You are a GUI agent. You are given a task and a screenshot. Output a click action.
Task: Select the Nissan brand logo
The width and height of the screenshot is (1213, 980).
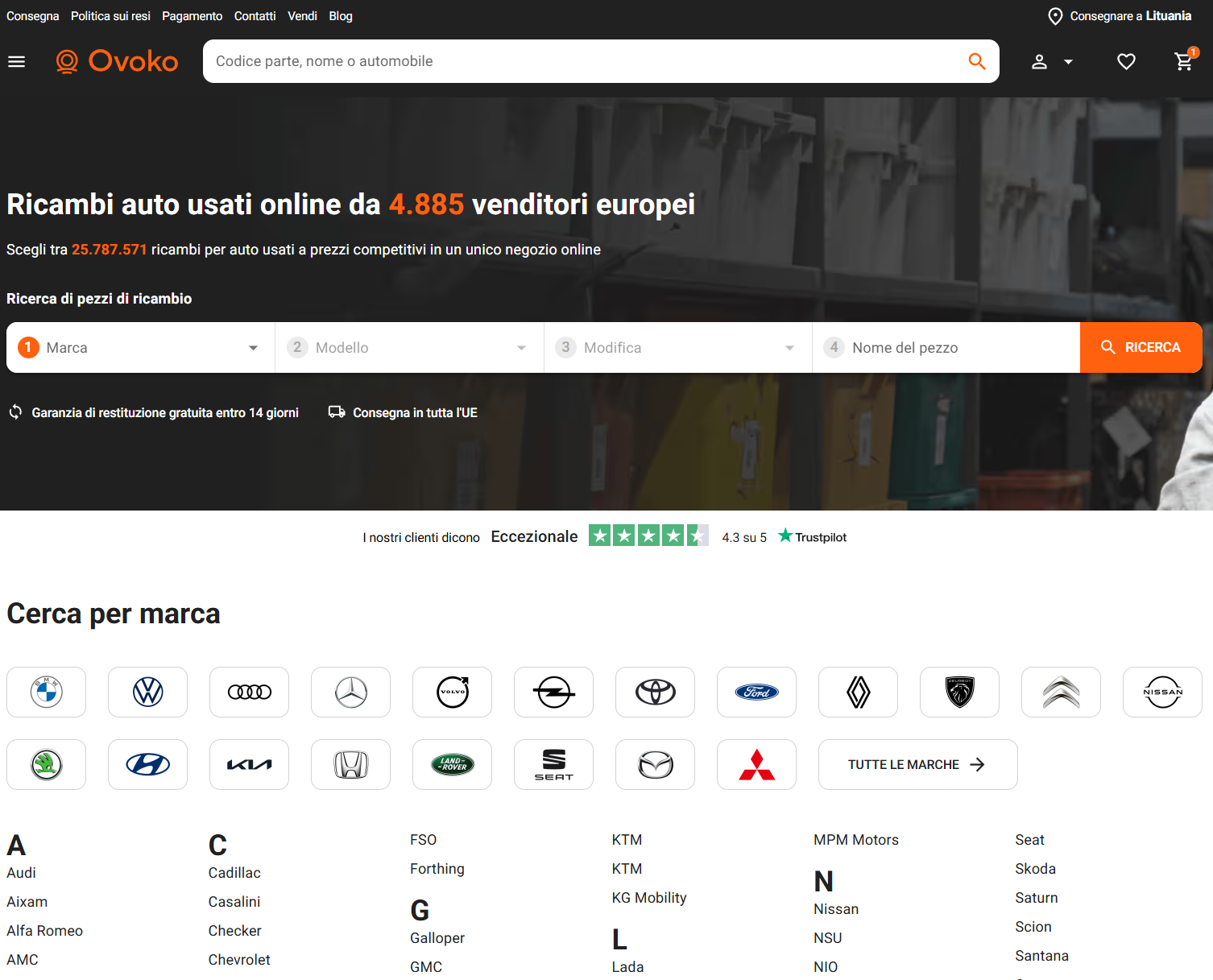coord(1163,692)
